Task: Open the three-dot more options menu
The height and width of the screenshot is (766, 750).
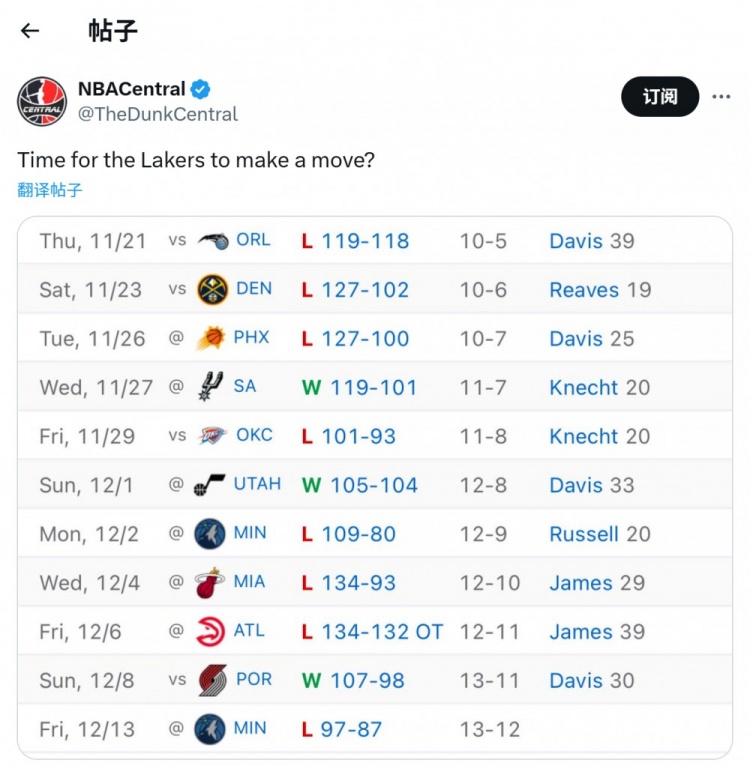Action: tap(721, 97)
